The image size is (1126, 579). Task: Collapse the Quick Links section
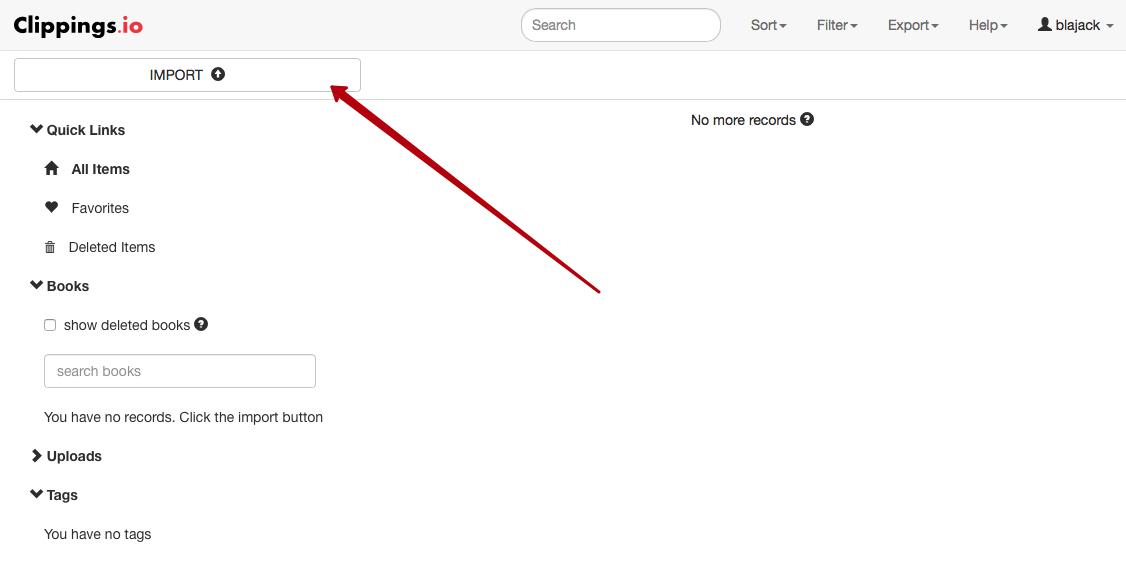[37, 129]
